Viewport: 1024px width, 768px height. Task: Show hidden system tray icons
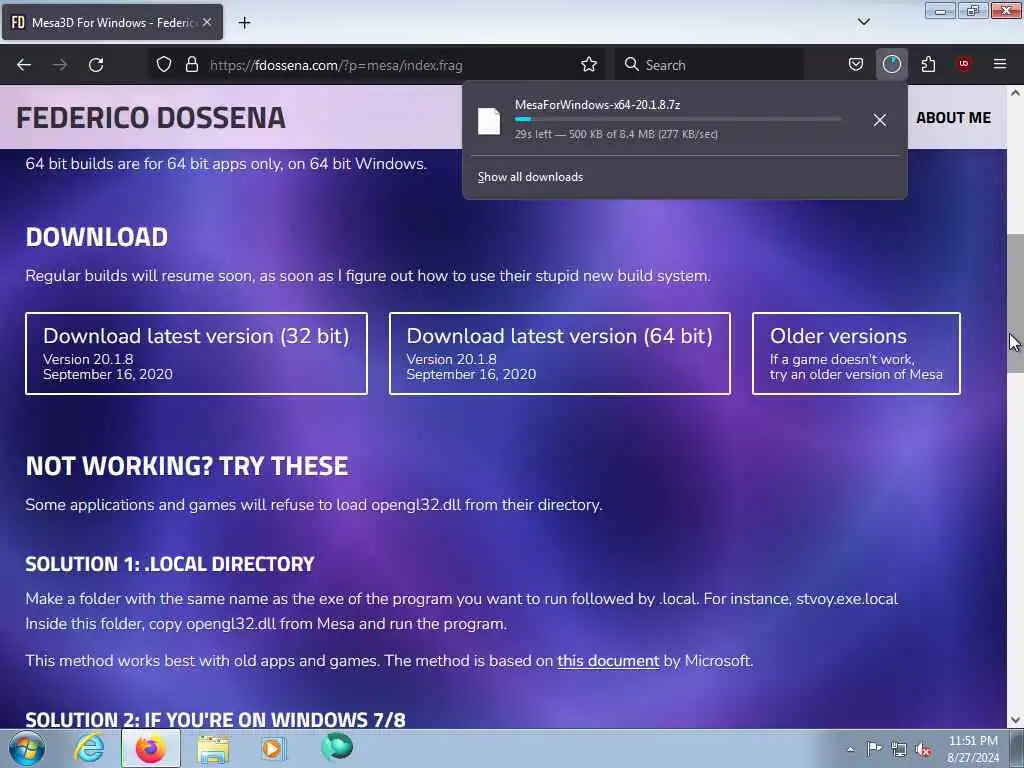pyautogui.click(x=850, y=749)
